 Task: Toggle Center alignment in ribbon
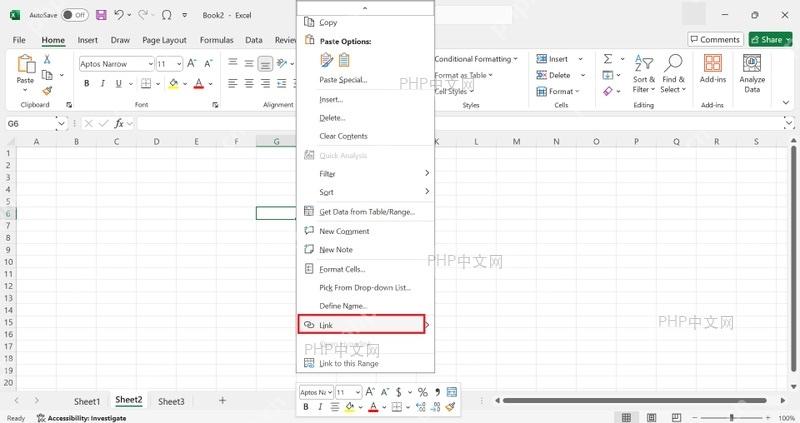249,83
